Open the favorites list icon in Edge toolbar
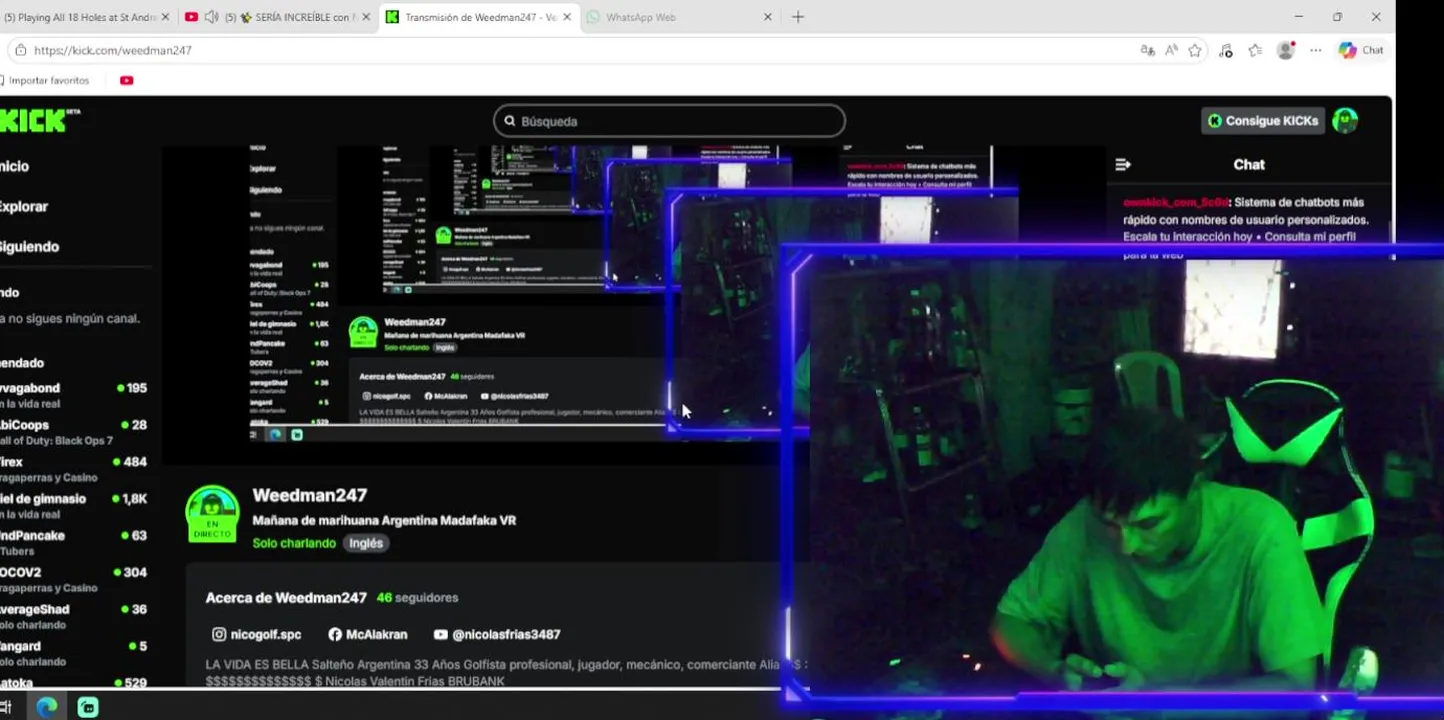Screen dimensions: 1444x720 [x=1255, y=50]
